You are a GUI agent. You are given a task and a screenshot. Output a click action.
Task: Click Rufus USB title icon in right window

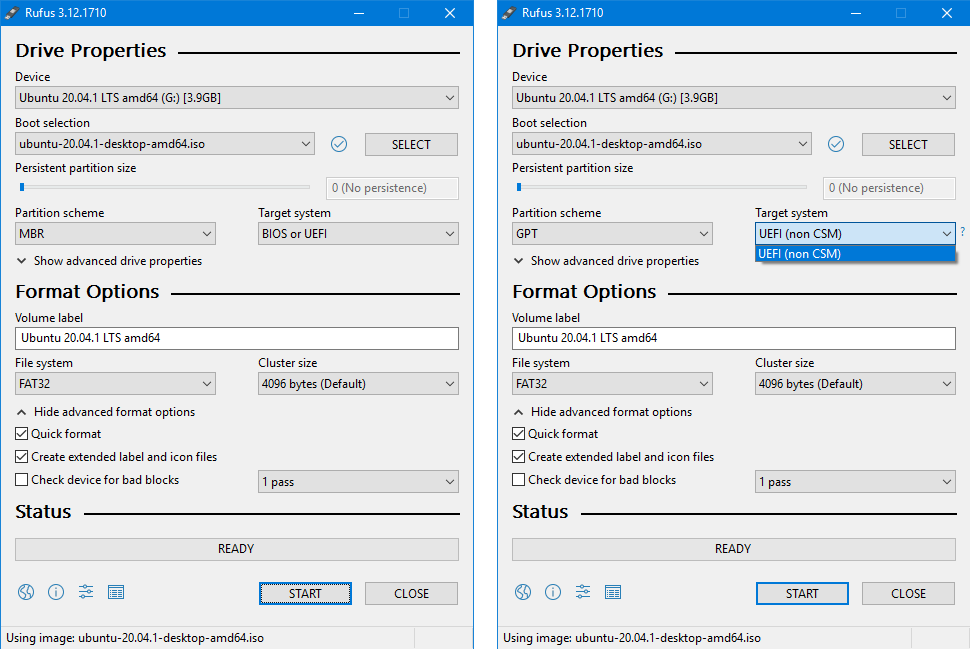[509, 12]
